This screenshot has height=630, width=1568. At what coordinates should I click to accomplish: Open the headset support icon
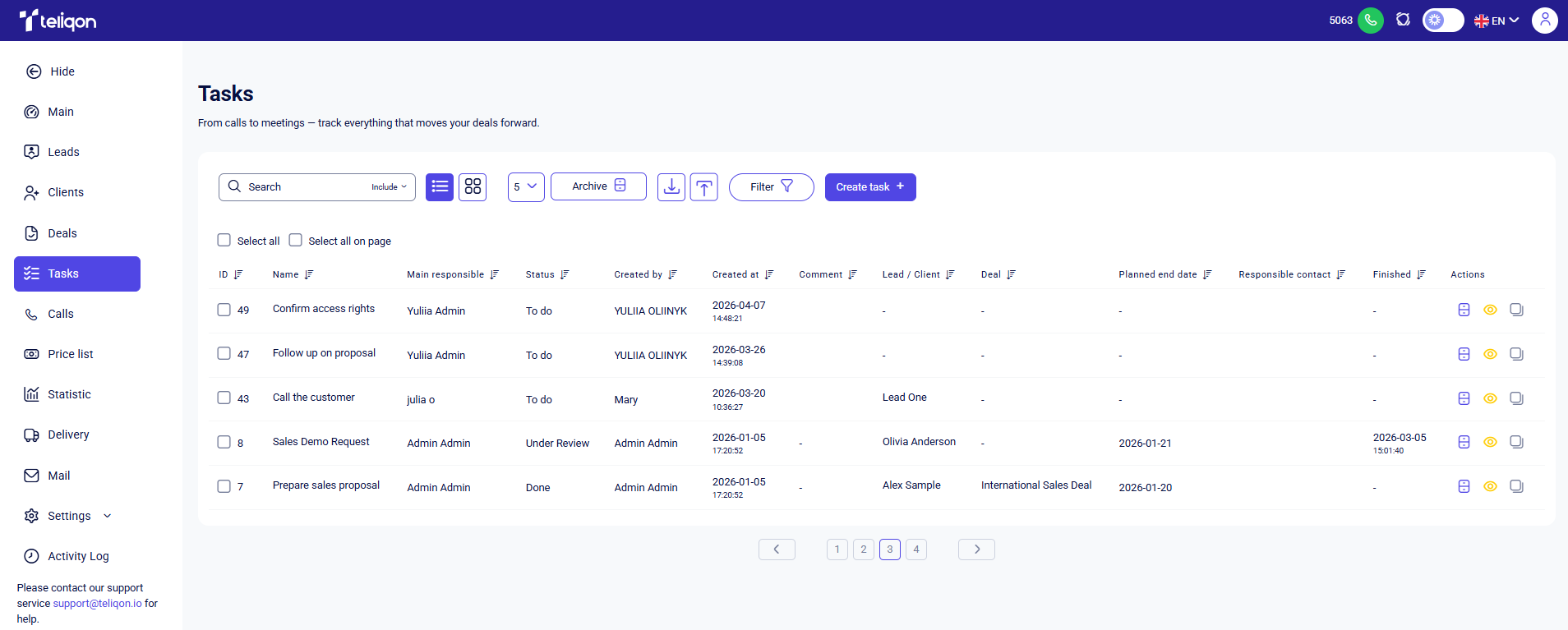pyautogui.click(x=1403, y=20)
